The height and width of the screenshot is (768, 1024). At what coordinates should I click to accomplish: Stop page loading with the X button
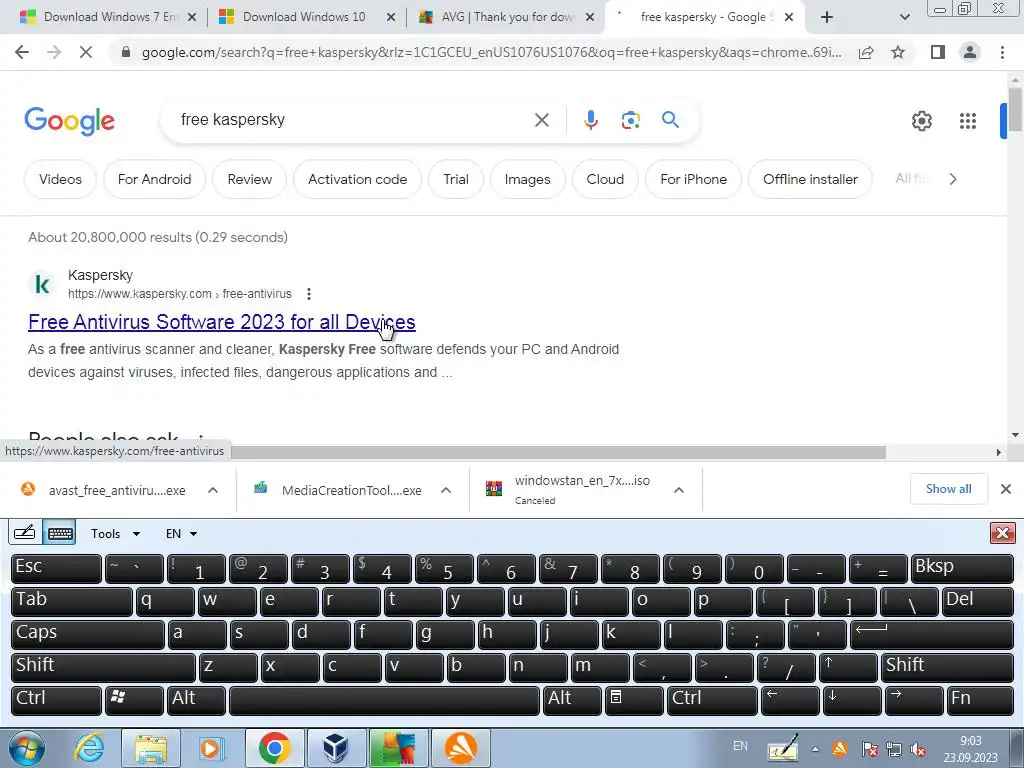(86, 52)
